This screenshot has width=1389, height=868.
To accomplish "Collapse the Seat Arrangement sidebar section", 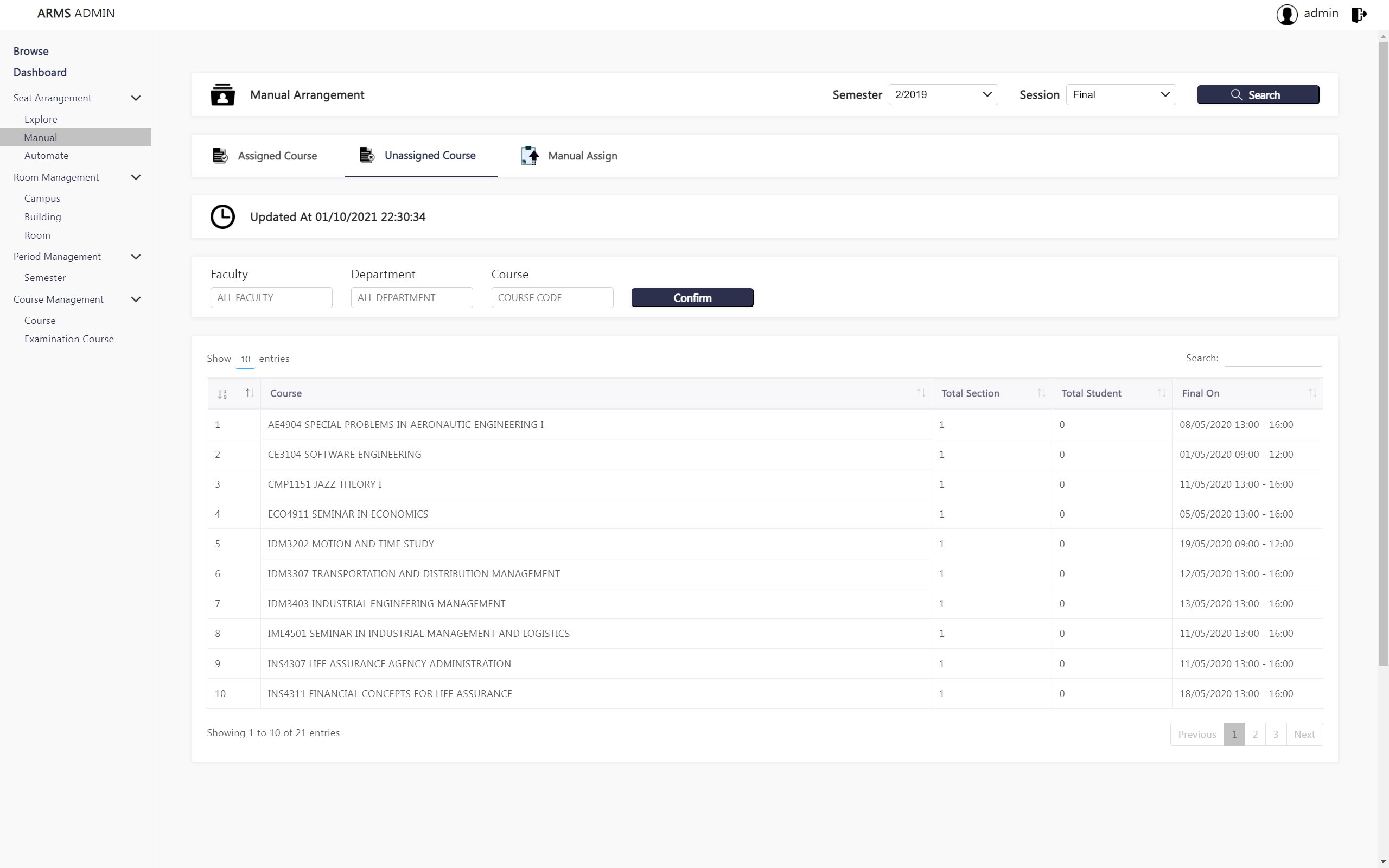I will point(136,98).
